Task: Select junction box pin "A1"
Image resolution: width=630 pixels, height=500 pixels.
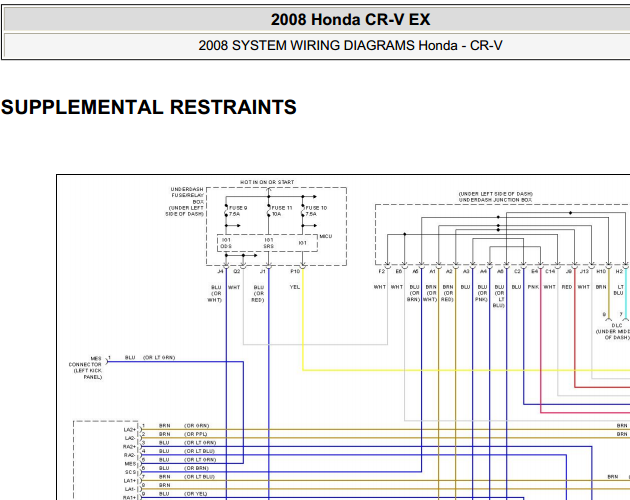Action: 432,272
